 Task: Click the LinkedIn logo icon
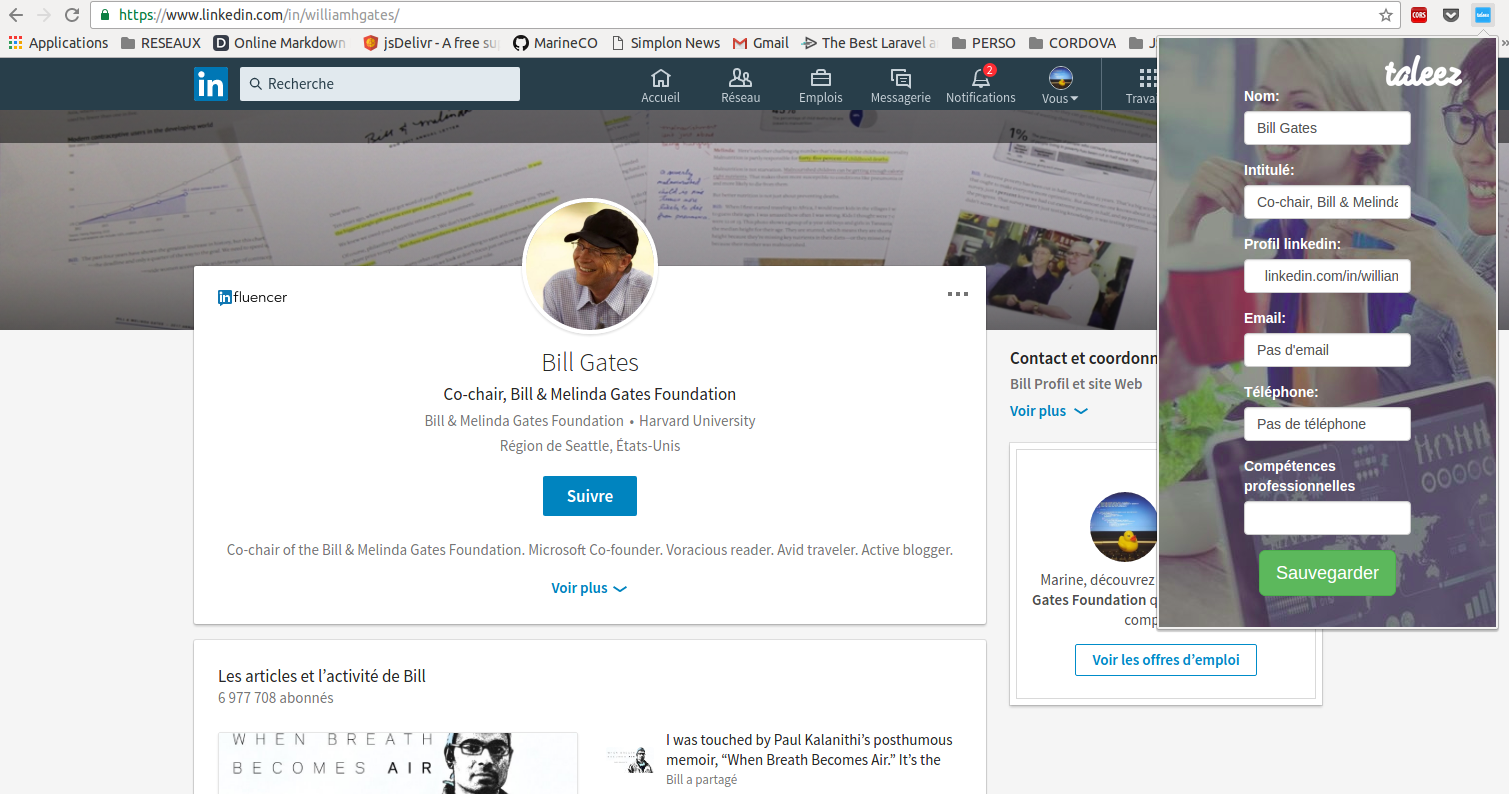click(x=211, y=84)
